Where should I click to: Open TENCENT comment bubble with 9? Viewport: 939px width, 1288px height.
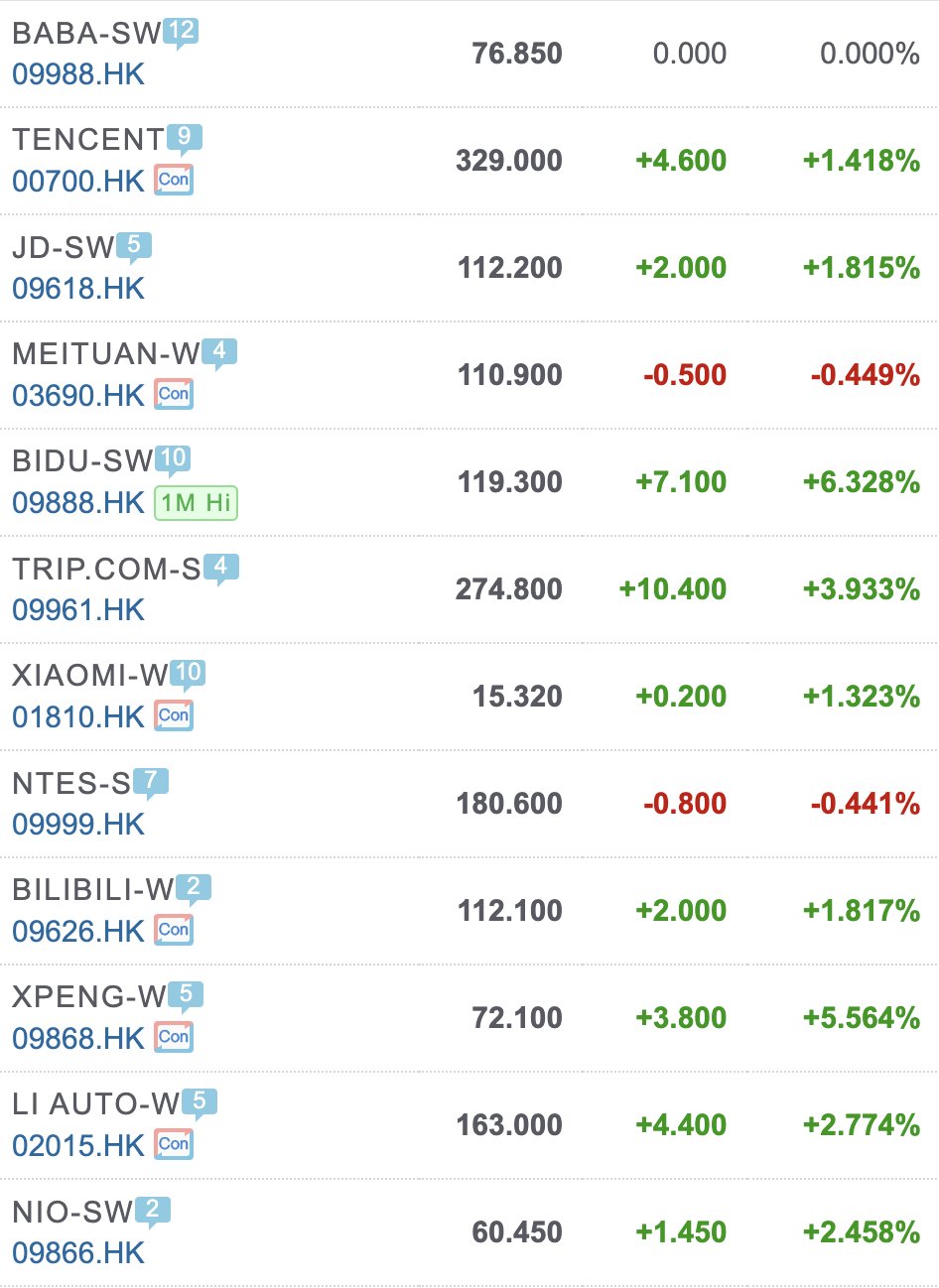pyautogui.click(x=185, y=137)
